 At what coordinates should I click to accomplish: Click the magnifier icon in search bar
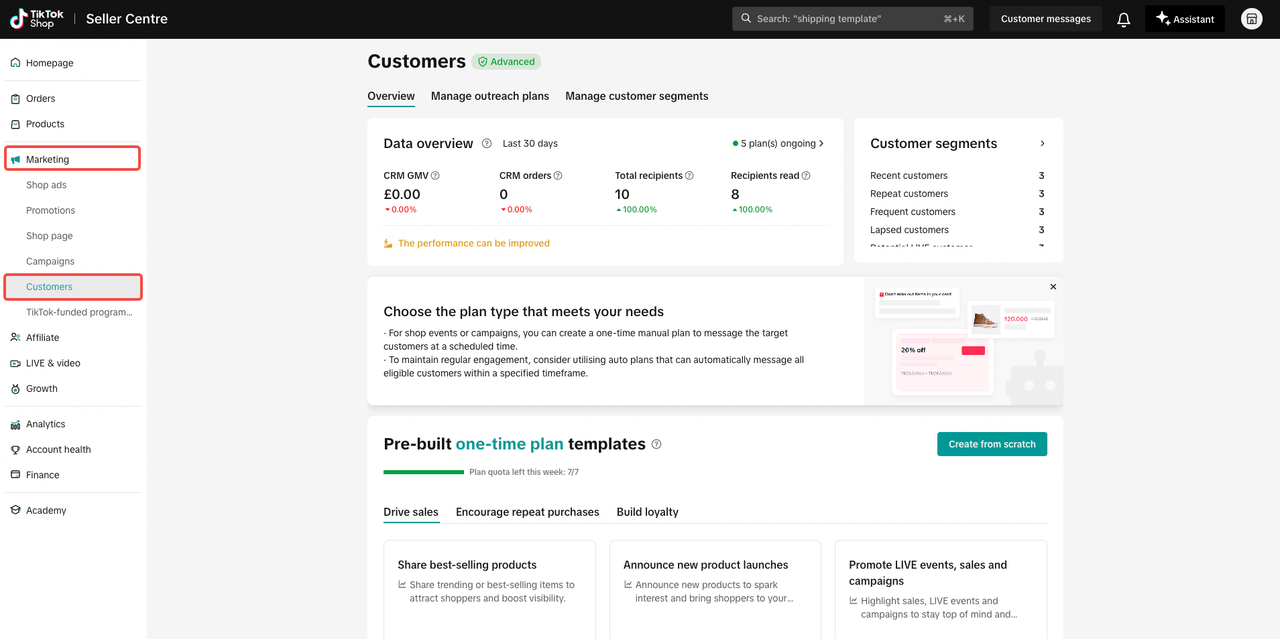(x=747, y=19)
